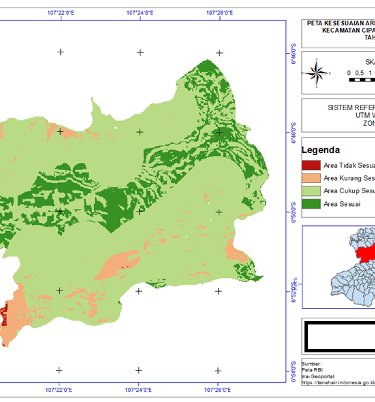
Task: Click the scale bar number '0,5'
Action: point(359,73)
